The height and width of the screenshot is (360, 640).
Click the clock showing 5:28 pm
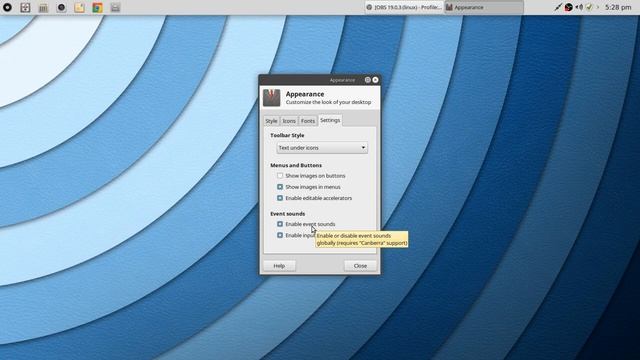(x=618, y=7)
